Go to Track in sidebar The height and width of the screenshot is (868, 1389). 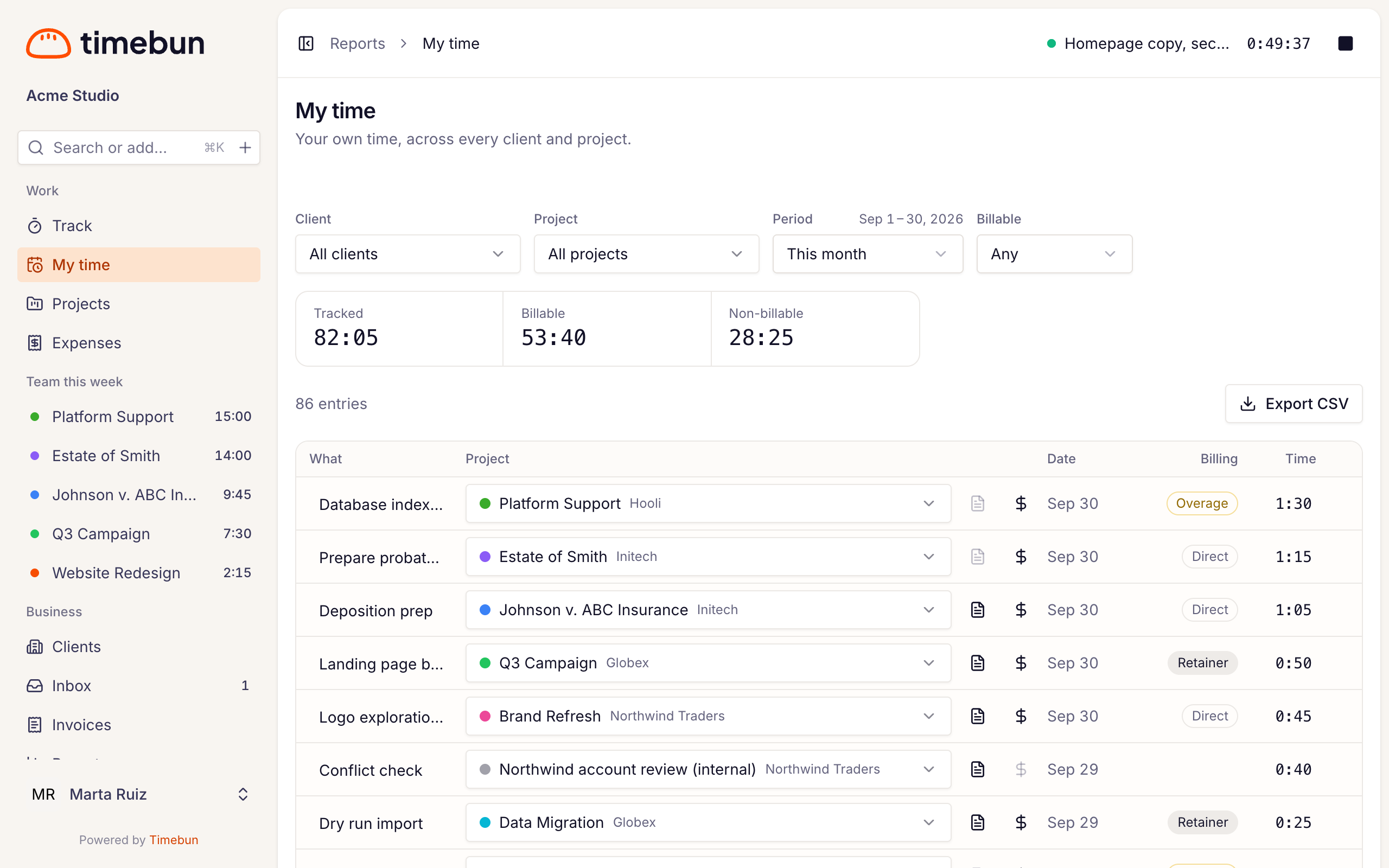click(139, 226)
